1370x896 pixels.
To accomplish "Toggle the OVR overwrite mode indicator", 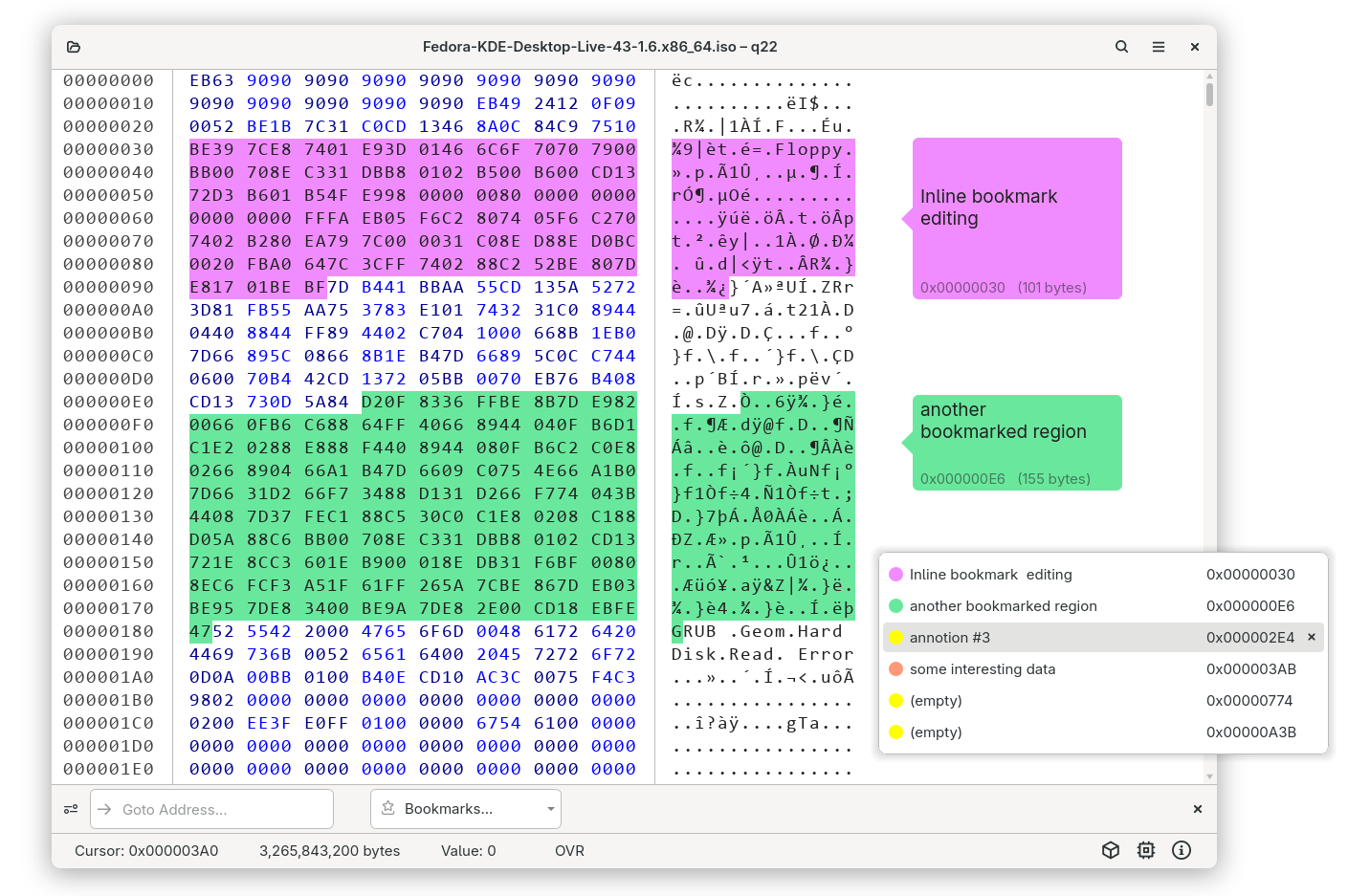I will [x=569, y=851].
